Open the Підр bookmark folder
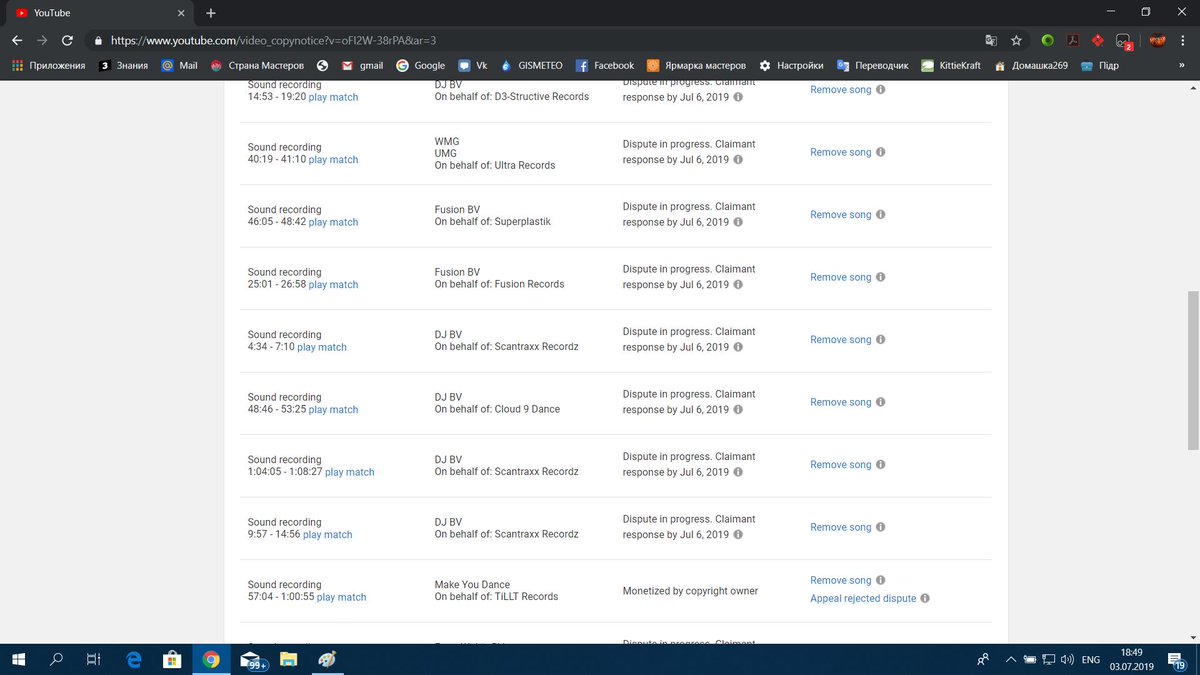This screenshot has width=1200, height=675. point(1100,65)
